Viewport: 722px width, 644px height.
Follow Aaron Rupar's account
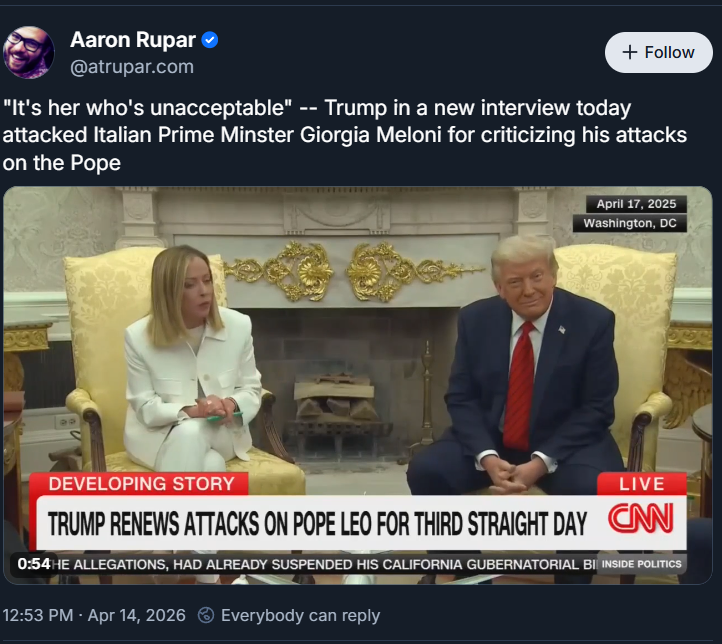(658, 52)
